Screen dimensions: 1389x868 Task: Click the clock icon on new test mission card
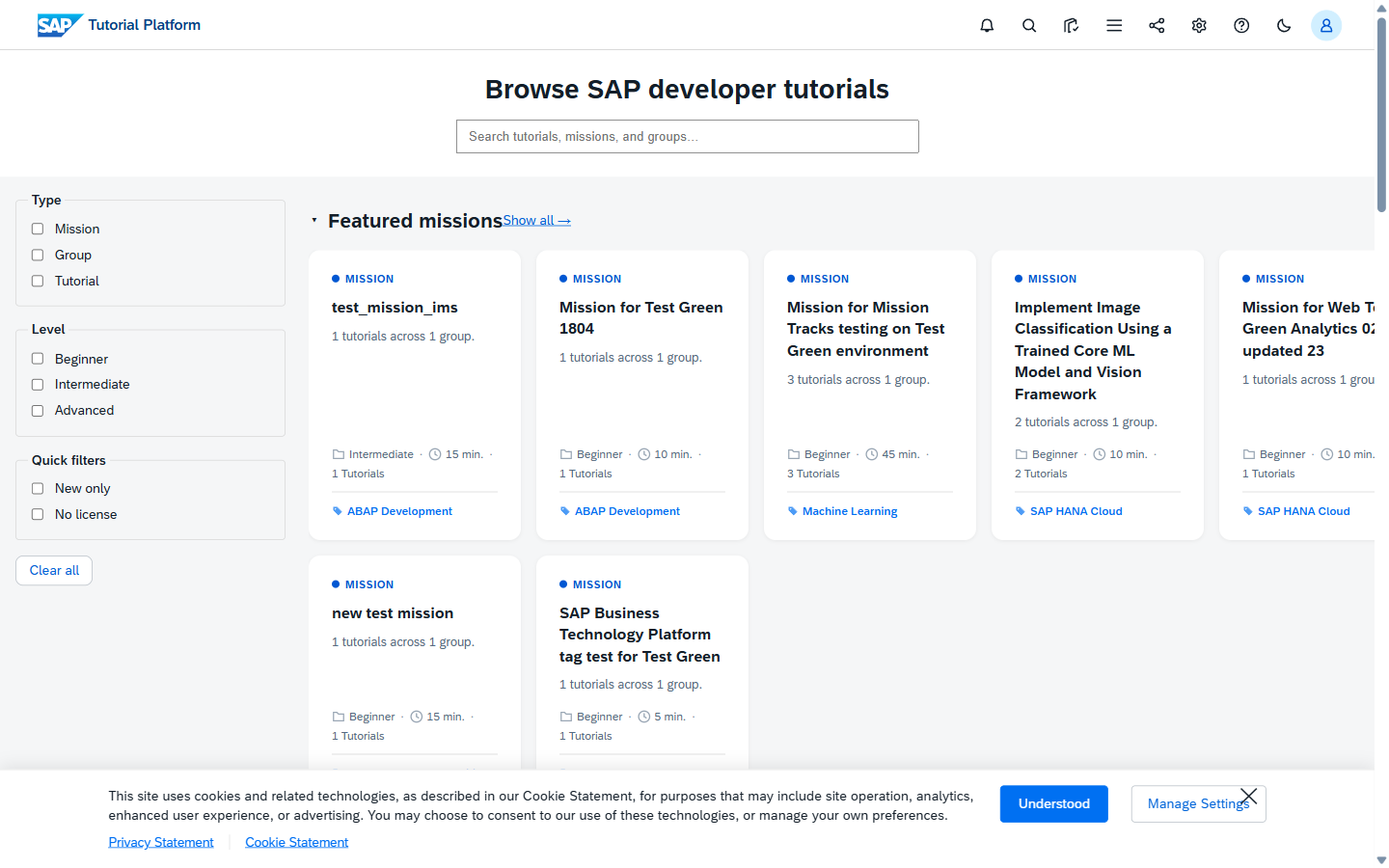point(417,717)
